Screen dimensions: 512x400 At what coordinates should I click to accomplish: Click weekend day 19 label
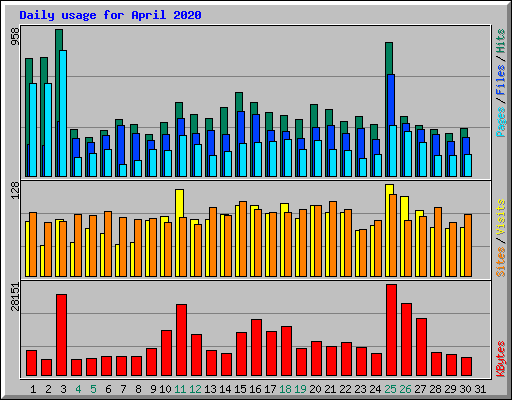(x=300, y=389)
